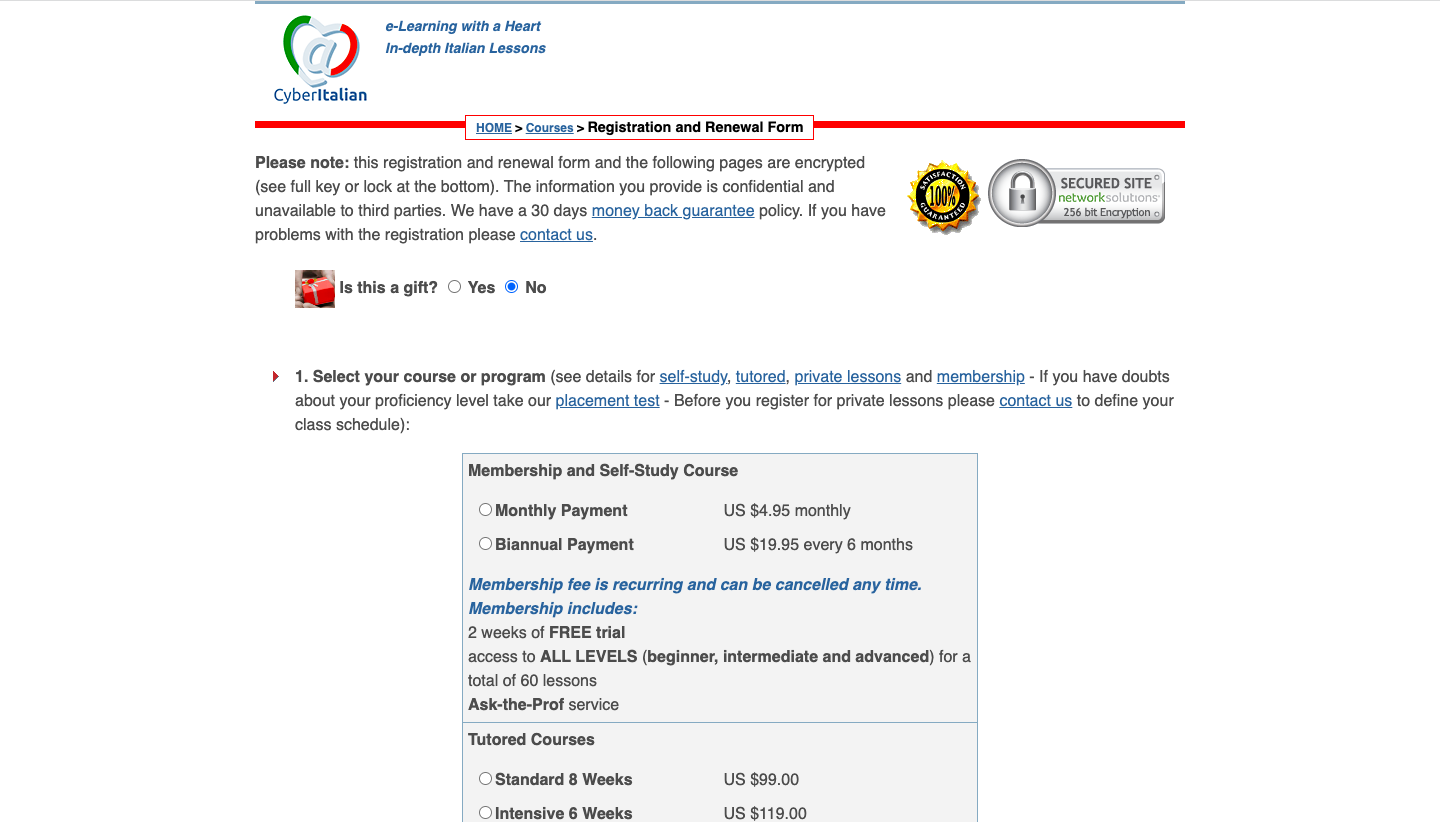1440x822 pixels.
Task: Open Courses breadcrumb link
Action: tap(549, 128)
